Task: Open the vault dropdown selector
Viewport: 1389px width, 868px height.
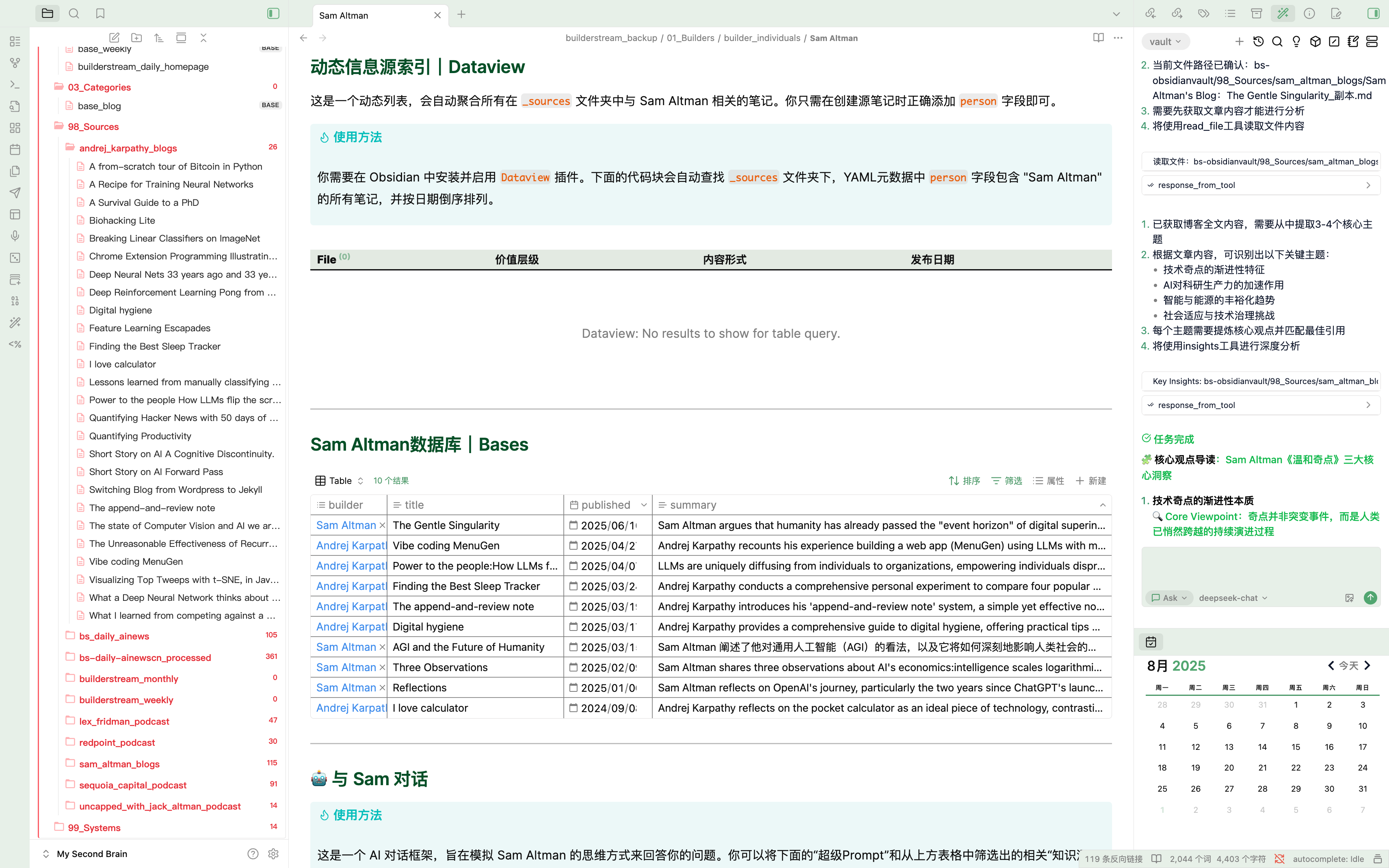Action: pyautogui.click(x=1165, y=41)
